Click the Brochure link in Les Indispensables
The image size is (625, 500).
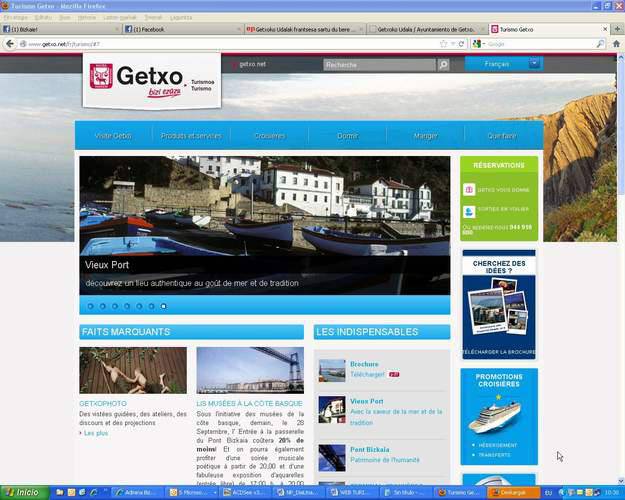point(364,364)
